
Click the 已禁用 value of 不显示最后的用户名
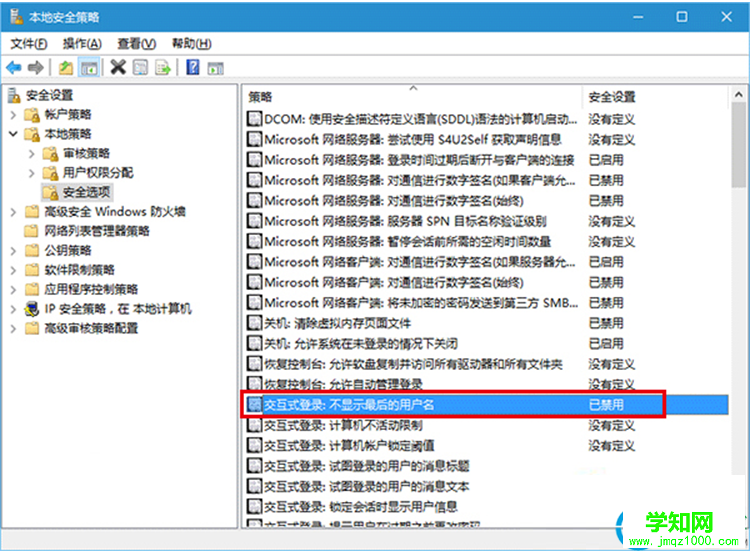point(606,405)
